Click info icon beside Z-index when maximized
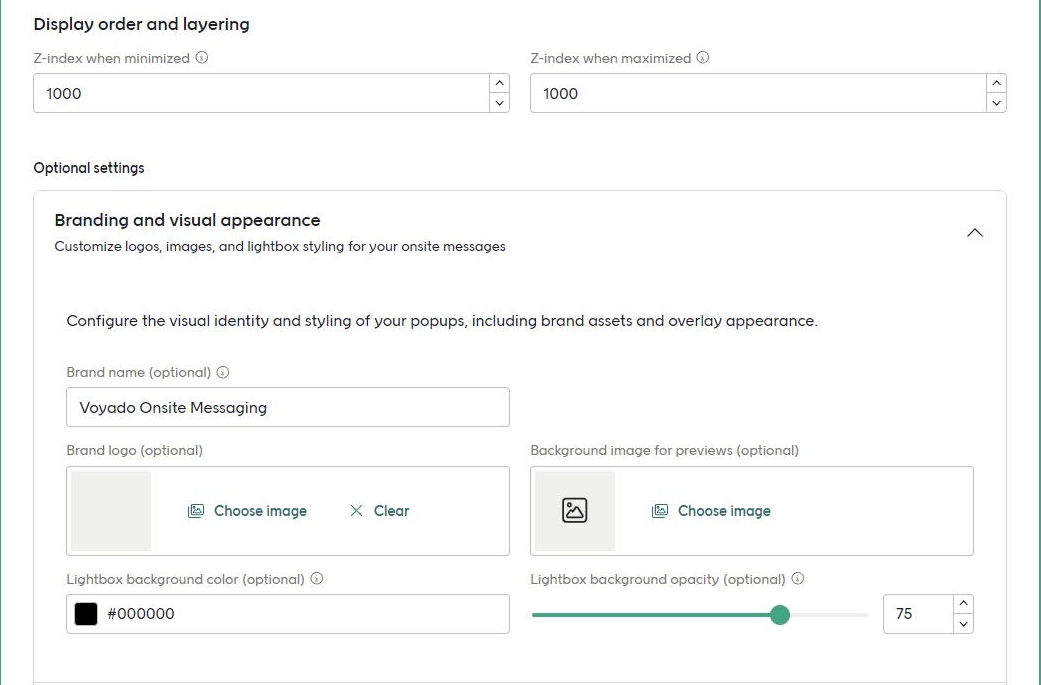 702,58
